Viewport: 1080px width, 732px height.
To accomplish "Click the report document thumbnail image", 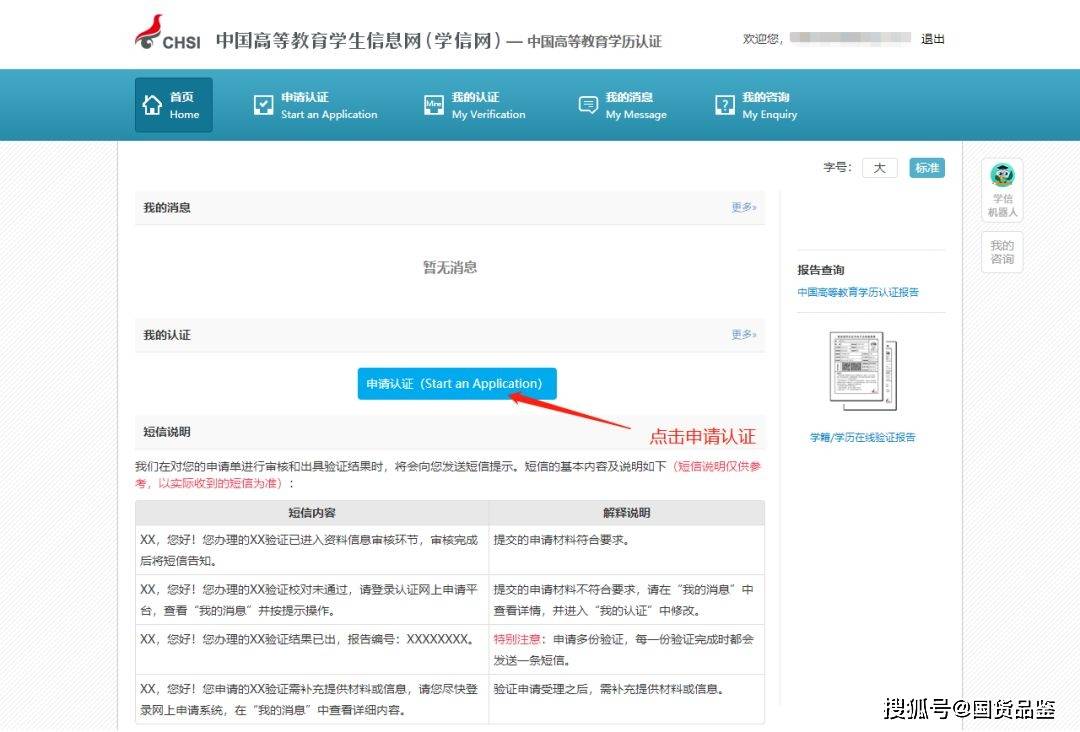I will (863, 371).
